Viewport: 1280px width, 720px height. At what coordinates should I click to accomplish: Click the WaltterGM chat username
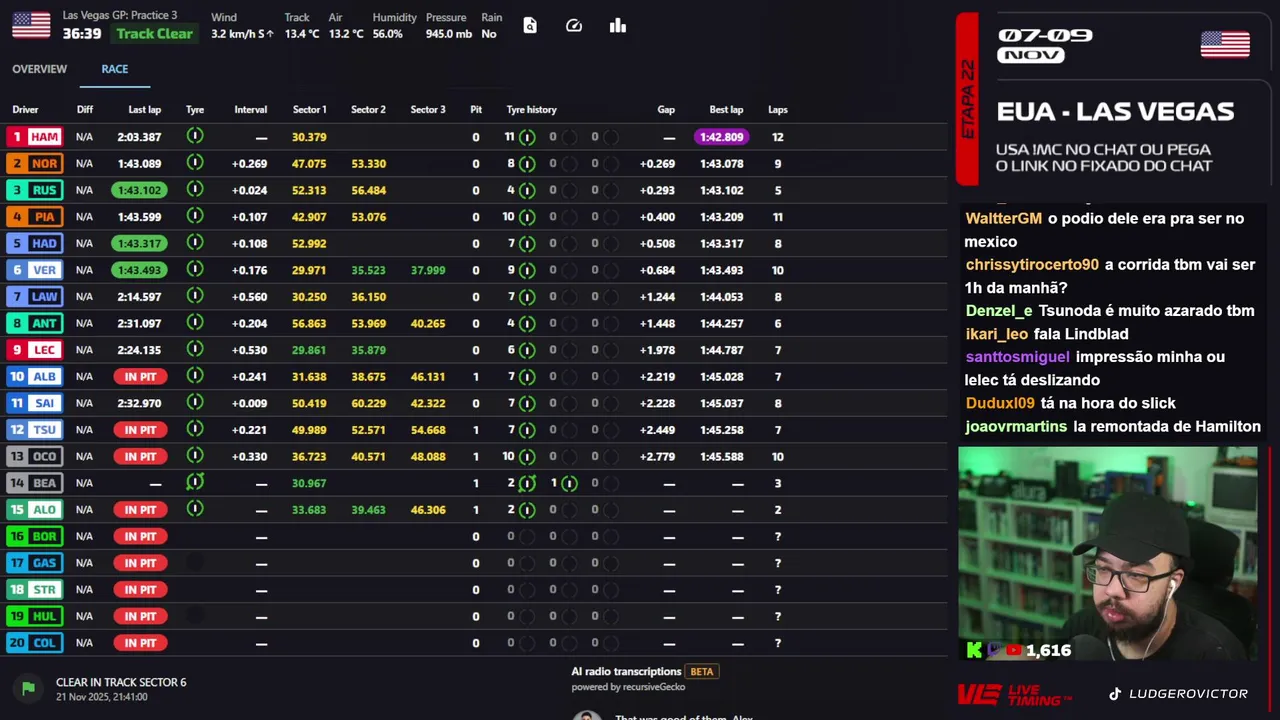[1003, 218]
